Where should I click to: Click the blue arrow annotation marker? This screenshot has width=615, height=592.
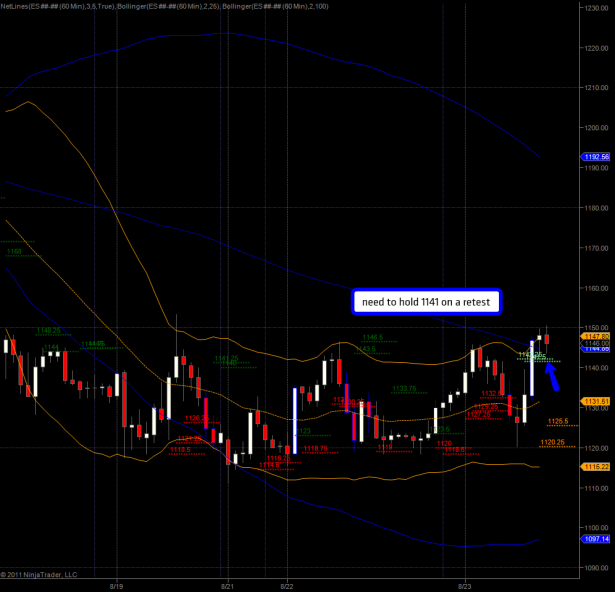[x=550, y=376]
